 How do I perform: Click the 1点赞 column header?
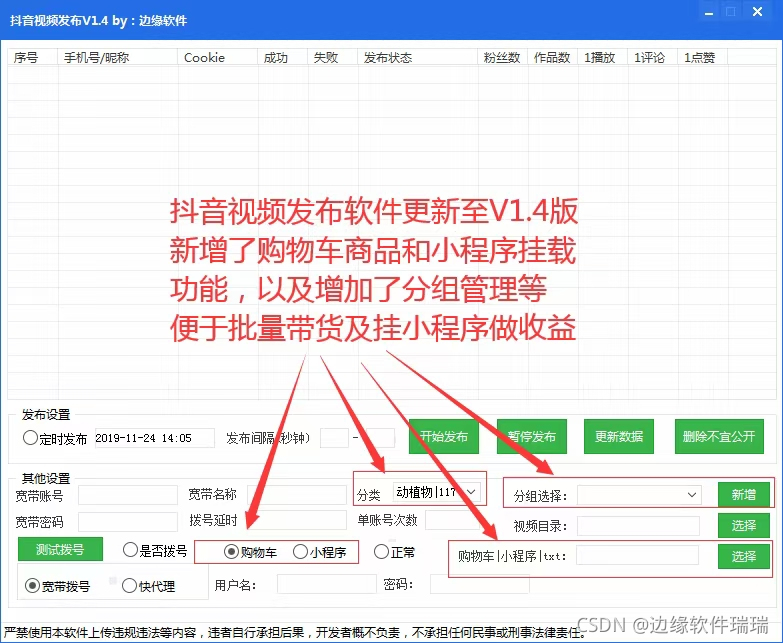pos(702,57)
